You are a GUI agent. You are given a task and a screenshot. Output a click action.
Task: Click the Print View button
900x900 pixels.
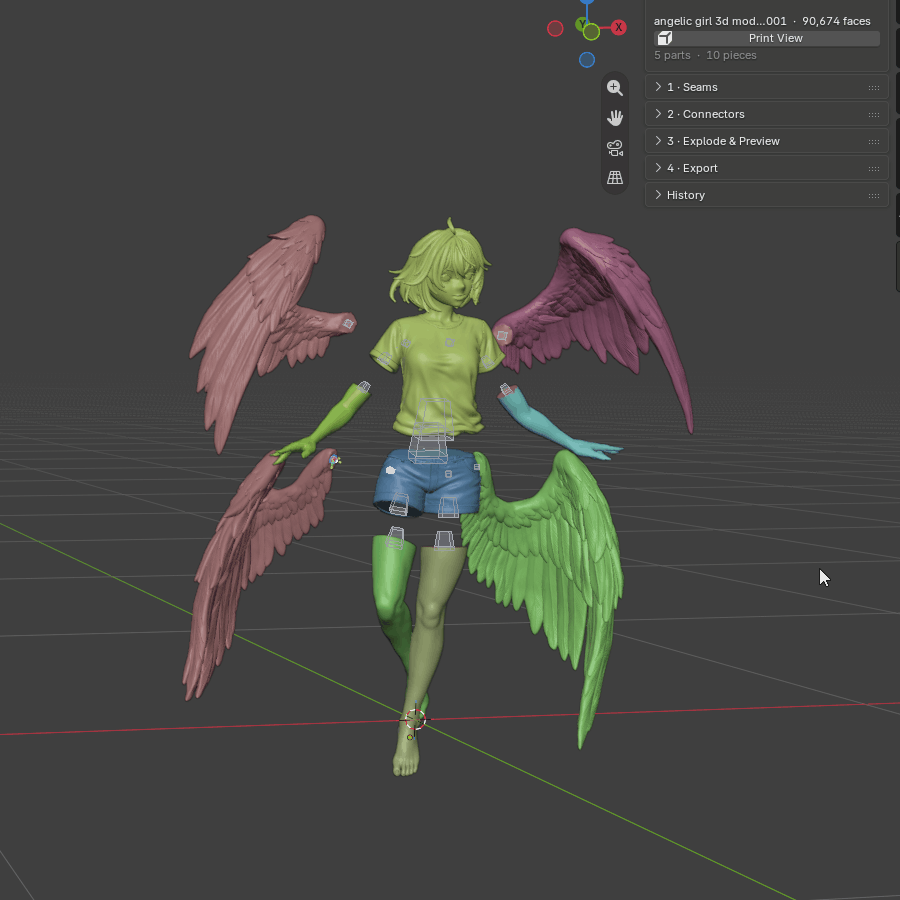click(x=767, y=38)
